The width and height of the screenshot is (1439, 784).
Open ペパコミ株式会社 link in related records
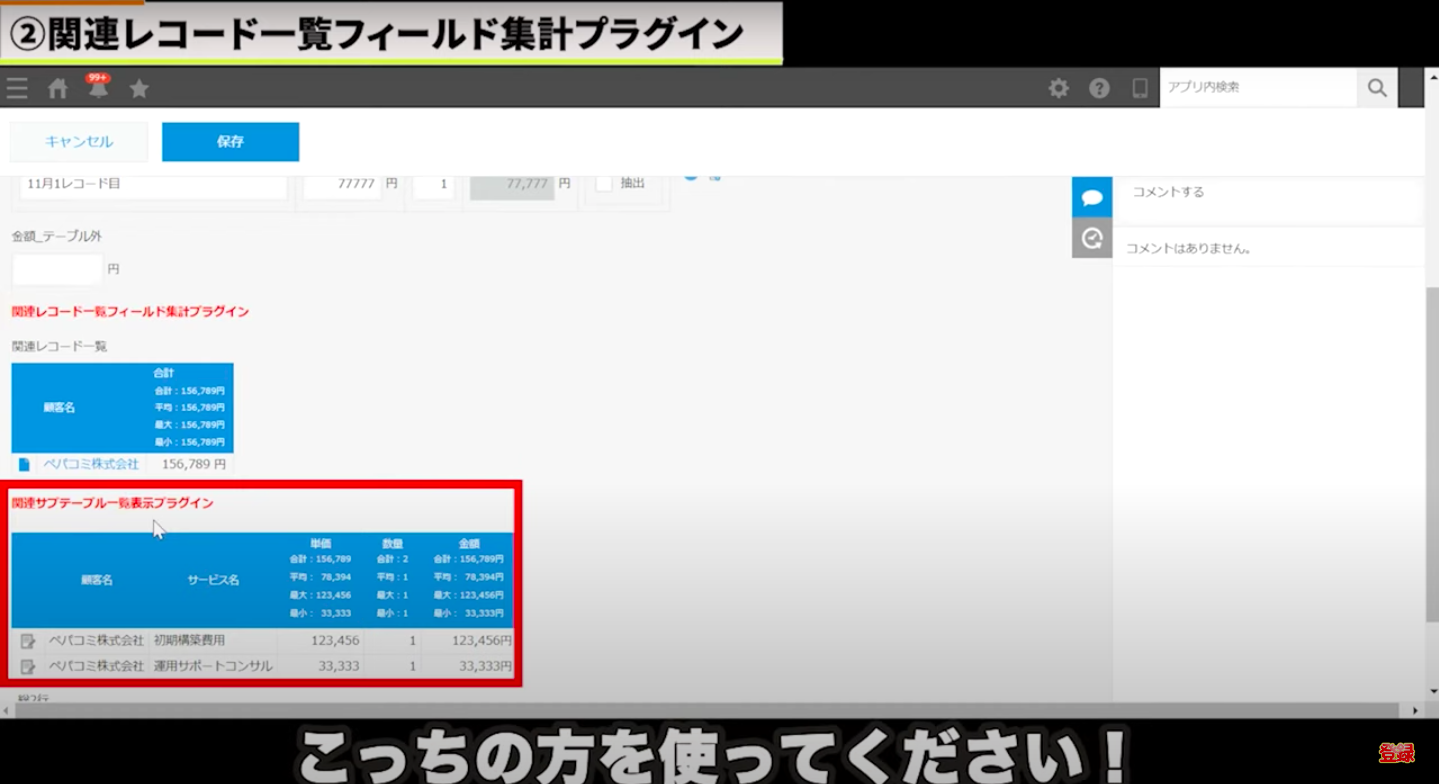click(91, 465)
